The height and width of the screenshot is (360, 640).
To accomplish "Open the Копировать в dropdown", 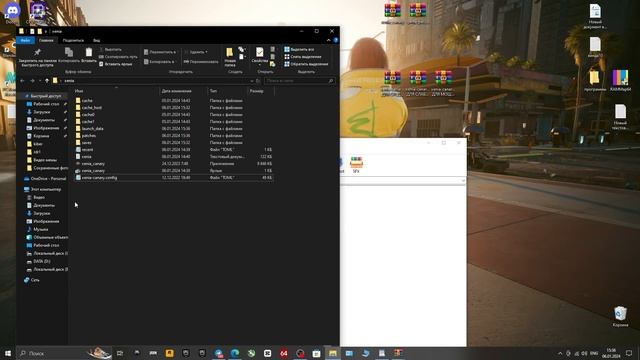I will pyautogui.click(x=159, y=62).
